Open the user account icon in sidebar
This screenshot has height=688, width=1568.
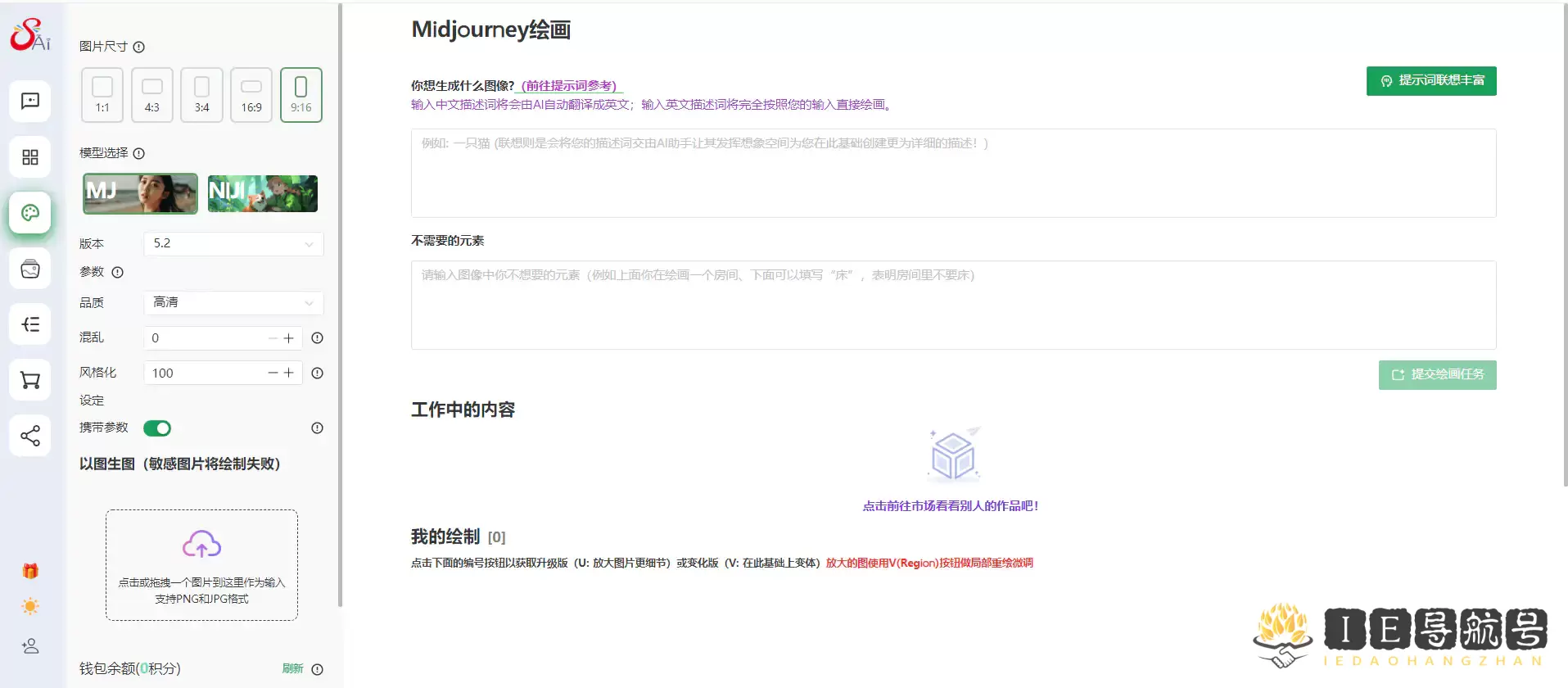pos(30,646)
